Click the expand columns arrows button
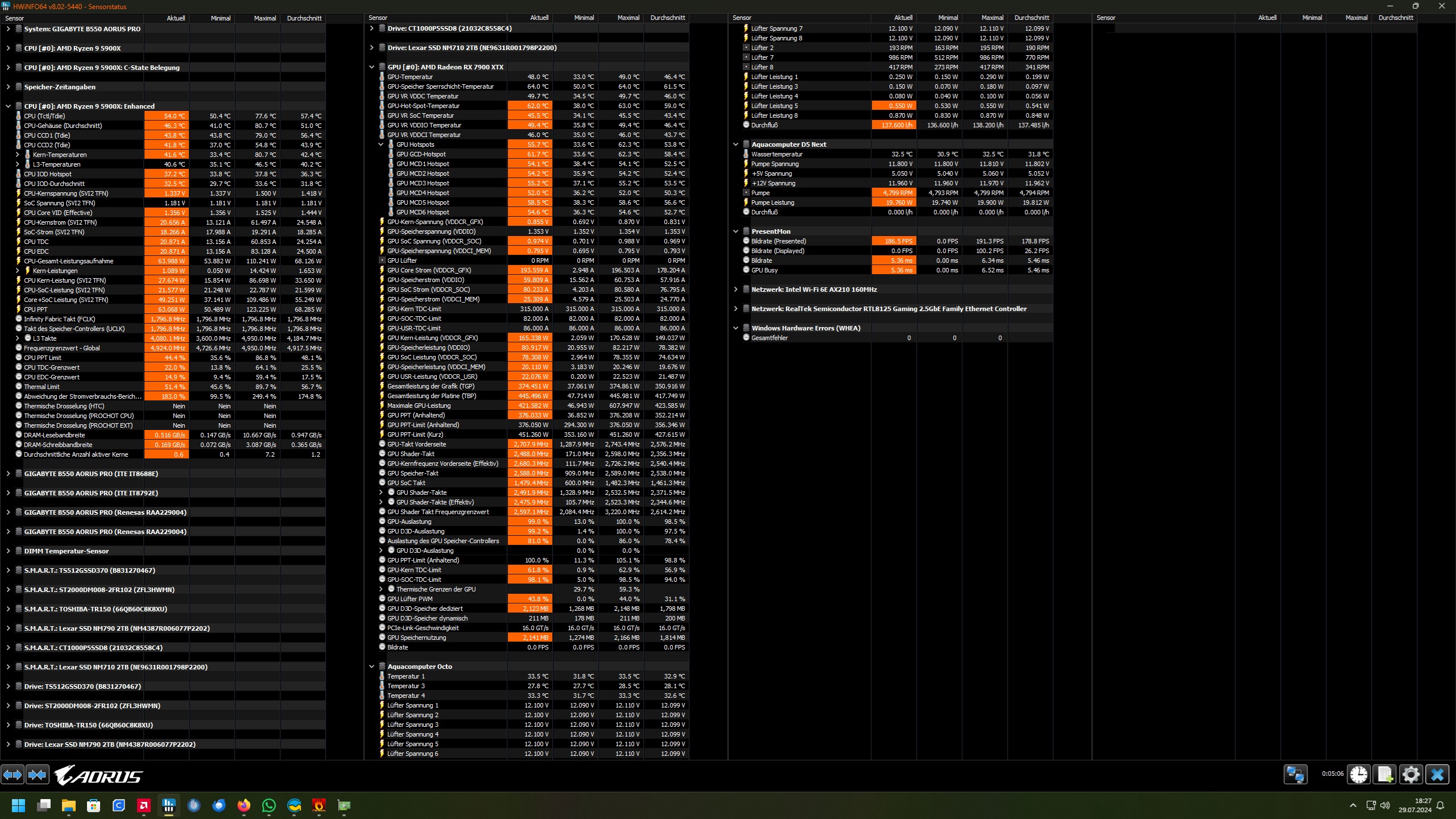The image size is (1456, 819). tap(13, 775)
